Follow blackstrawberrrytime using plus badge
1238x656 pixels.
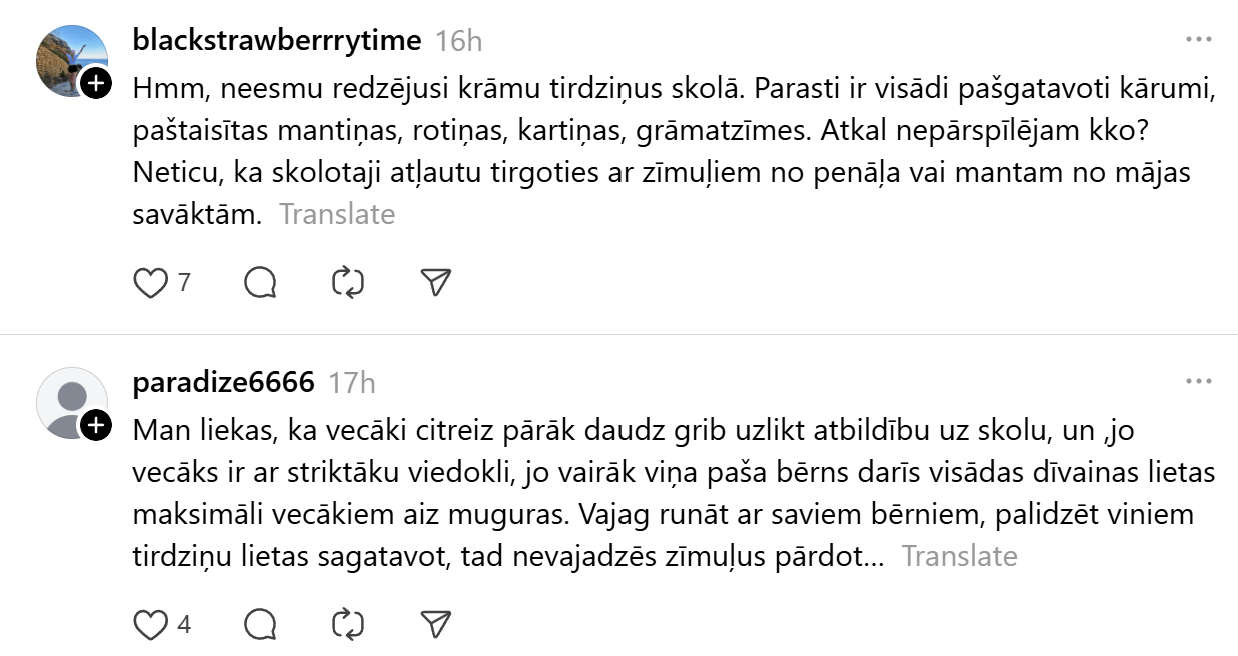[95, 84]
